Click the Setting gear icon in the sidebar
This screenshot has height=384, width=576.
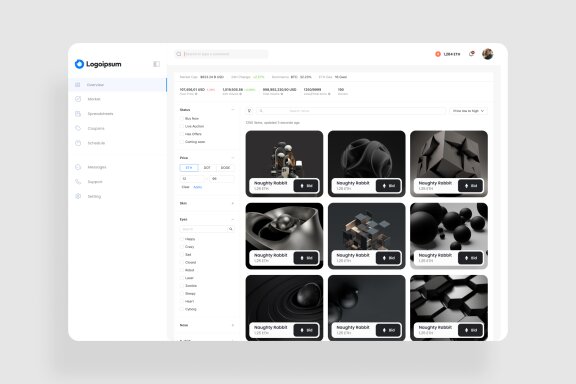(78, 196)
